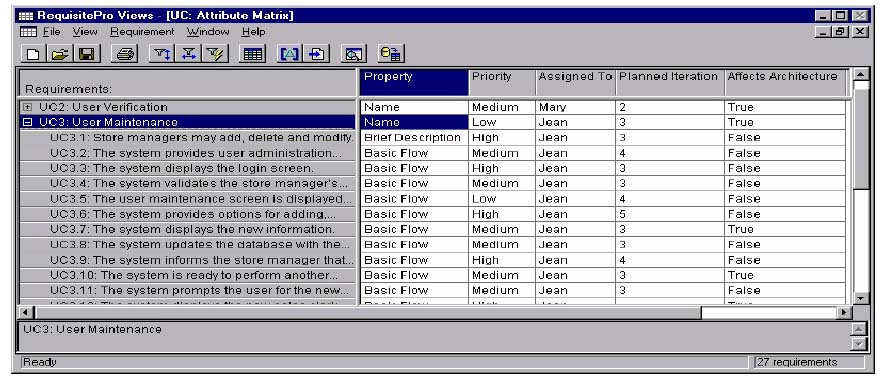
Task: Select requirement UC3.2: system provides user administration
Action: [188, 153]
